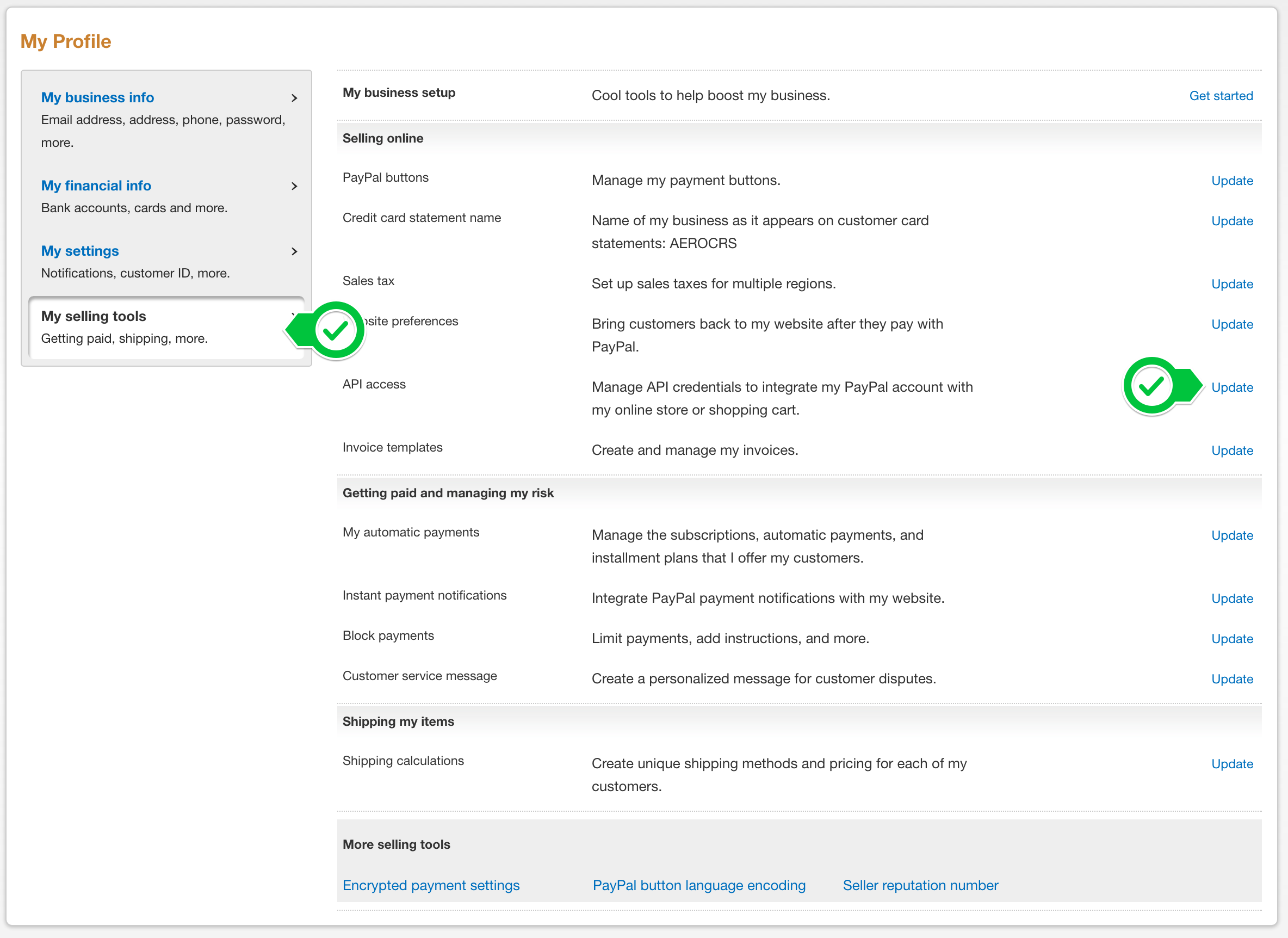The height and width of the screenshot is (938, 1288).
Task: Open My settings section
Action: tap(80, 251)
